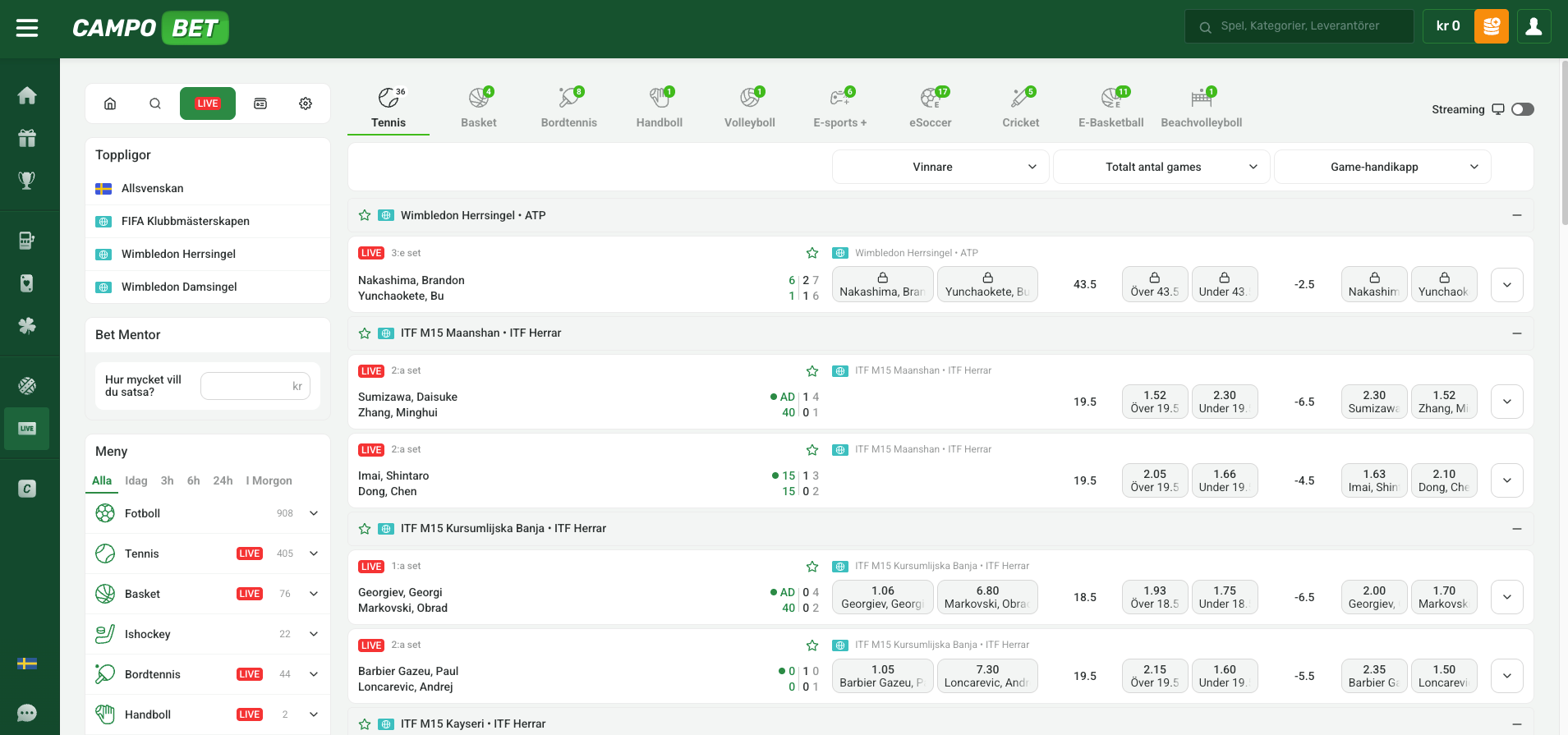Viewport: 1568px width, 735px height.
Task: Favorite the Barbier Gazeu vs Loncarevic match
Action: tap(812, 645)
